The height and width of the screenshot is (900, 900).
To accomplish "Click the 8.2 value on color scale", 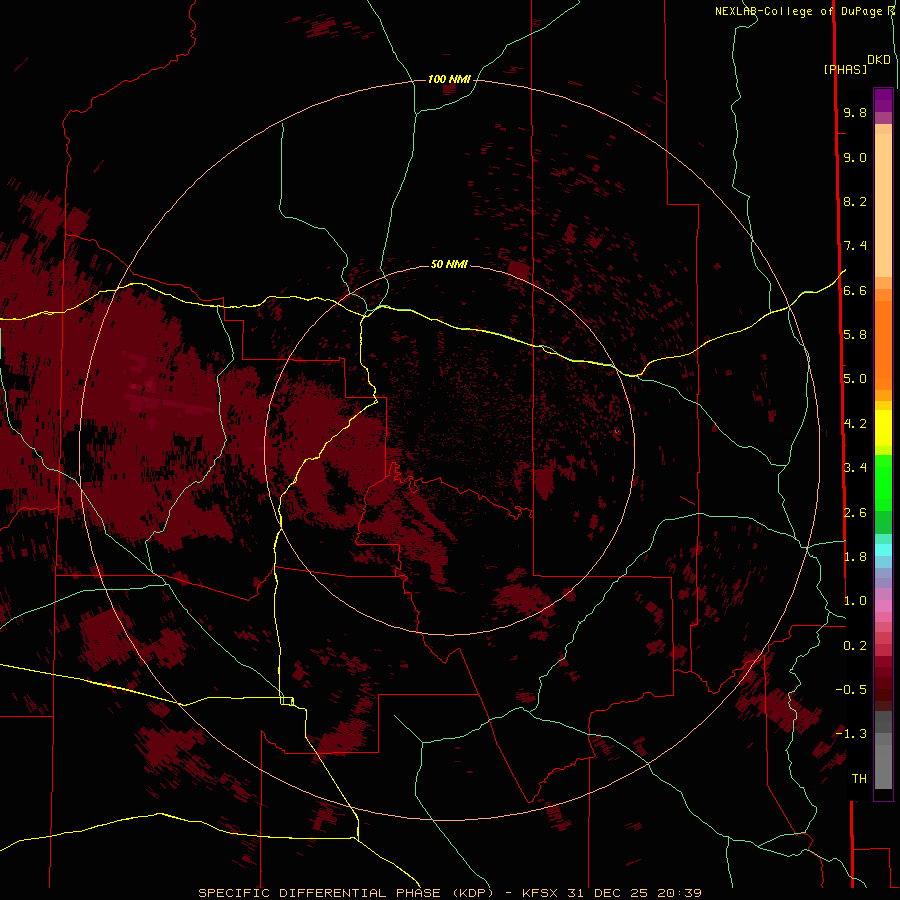I will [x=855, y=201].
